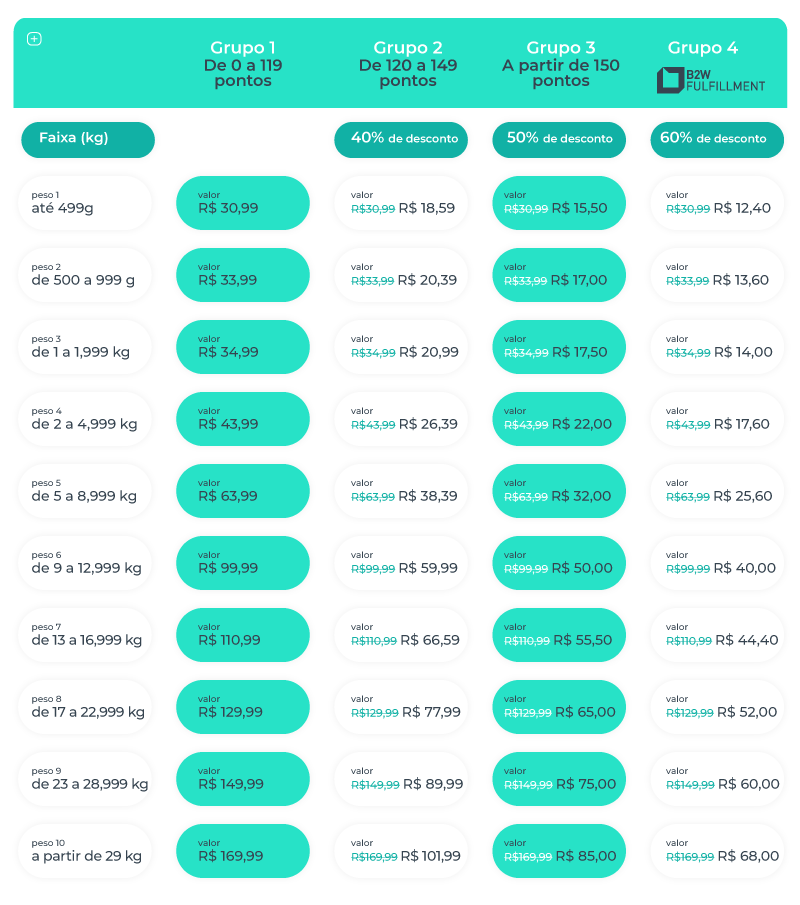Click the 40% de desconto badge

coord(401,140)
